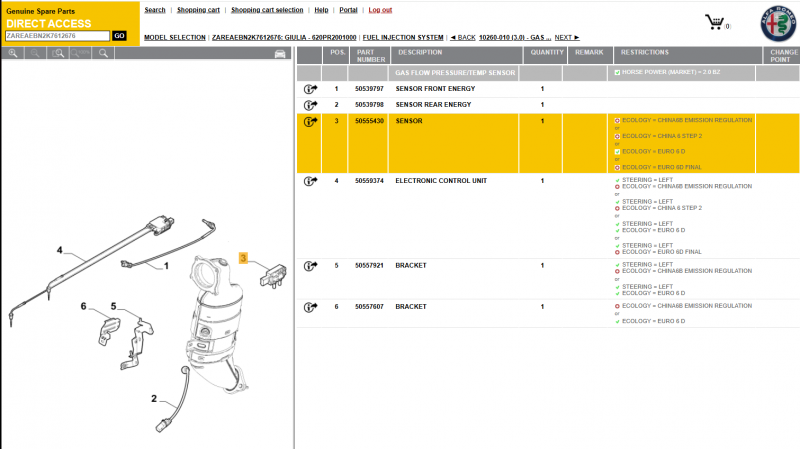
Task: Reset diagram zoom to 100%
Action: (81, 53)
